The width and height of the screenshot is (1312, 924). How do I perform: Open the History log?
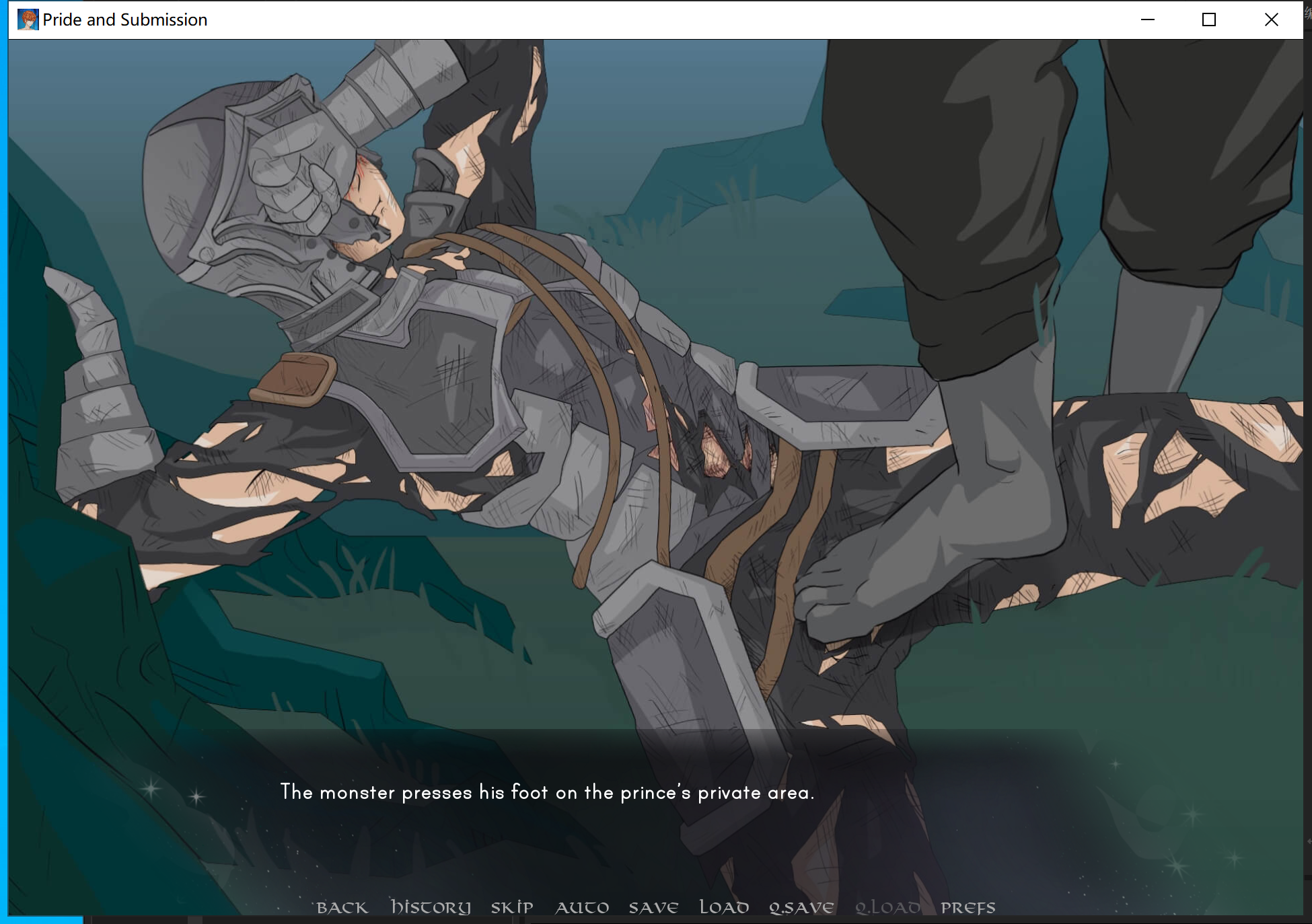tap(431, 907)
